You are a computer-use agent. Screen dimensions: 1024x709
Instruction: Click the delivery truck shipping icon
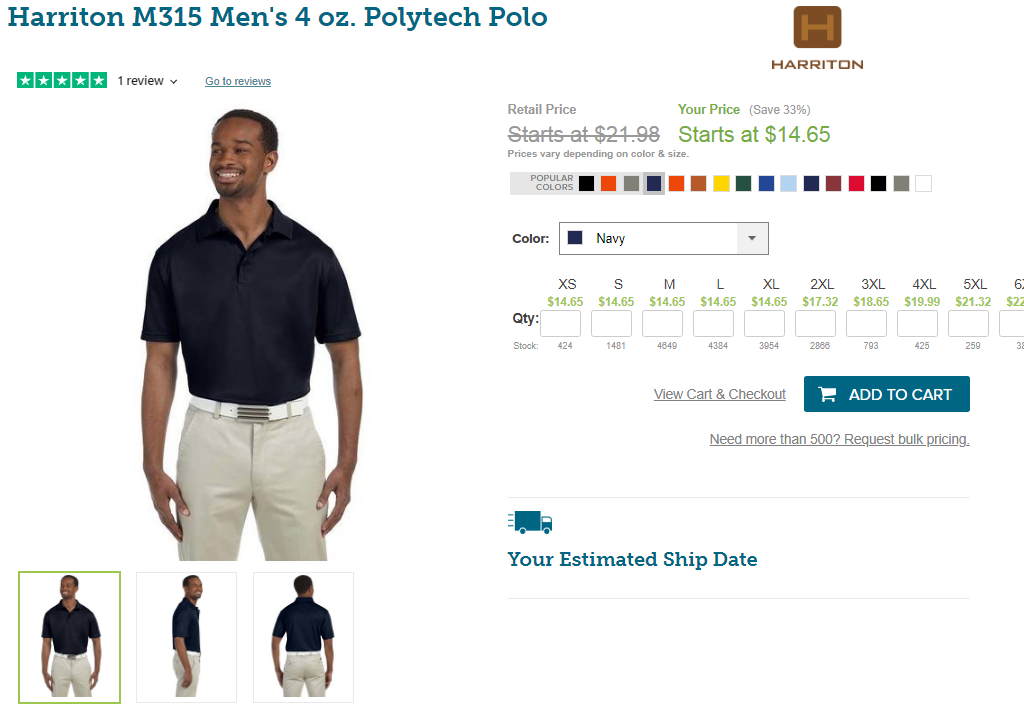coord(530,522)
